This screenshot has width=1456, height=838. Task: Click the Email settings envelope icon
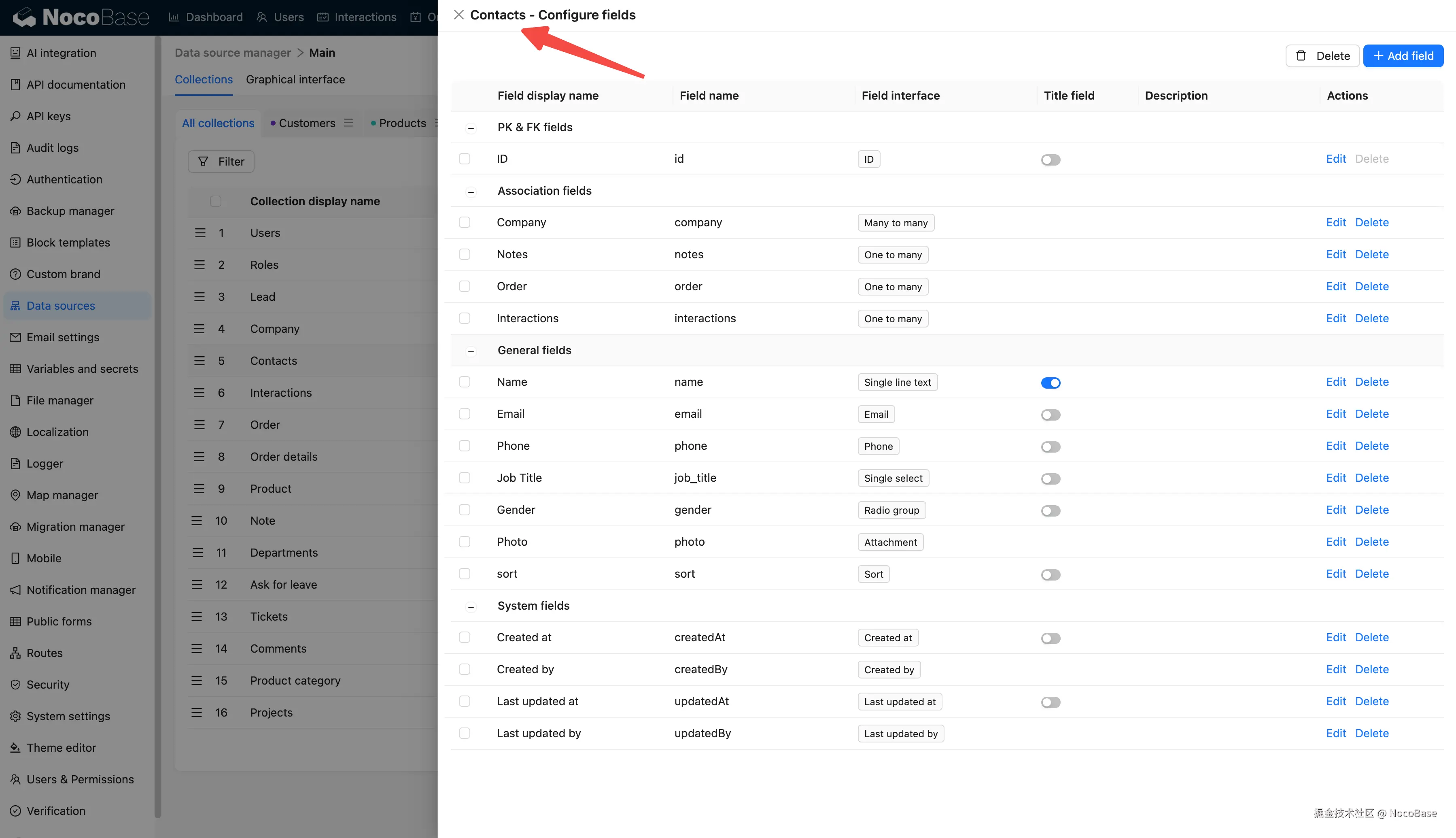click(15, 337)
